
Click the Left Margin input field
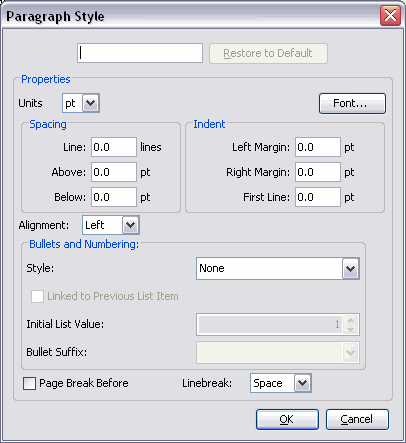click(318, 147)
